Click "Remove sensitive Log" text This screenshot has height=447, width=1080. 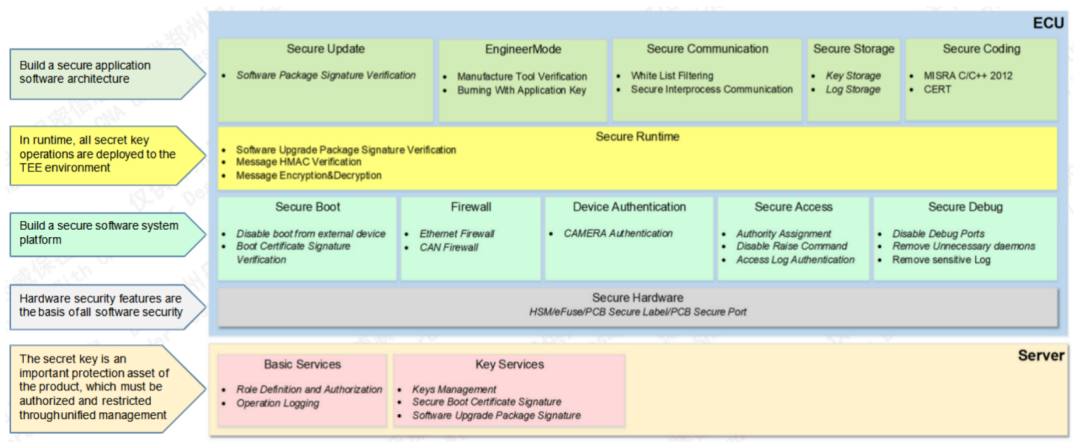click(x=941, y=260)
